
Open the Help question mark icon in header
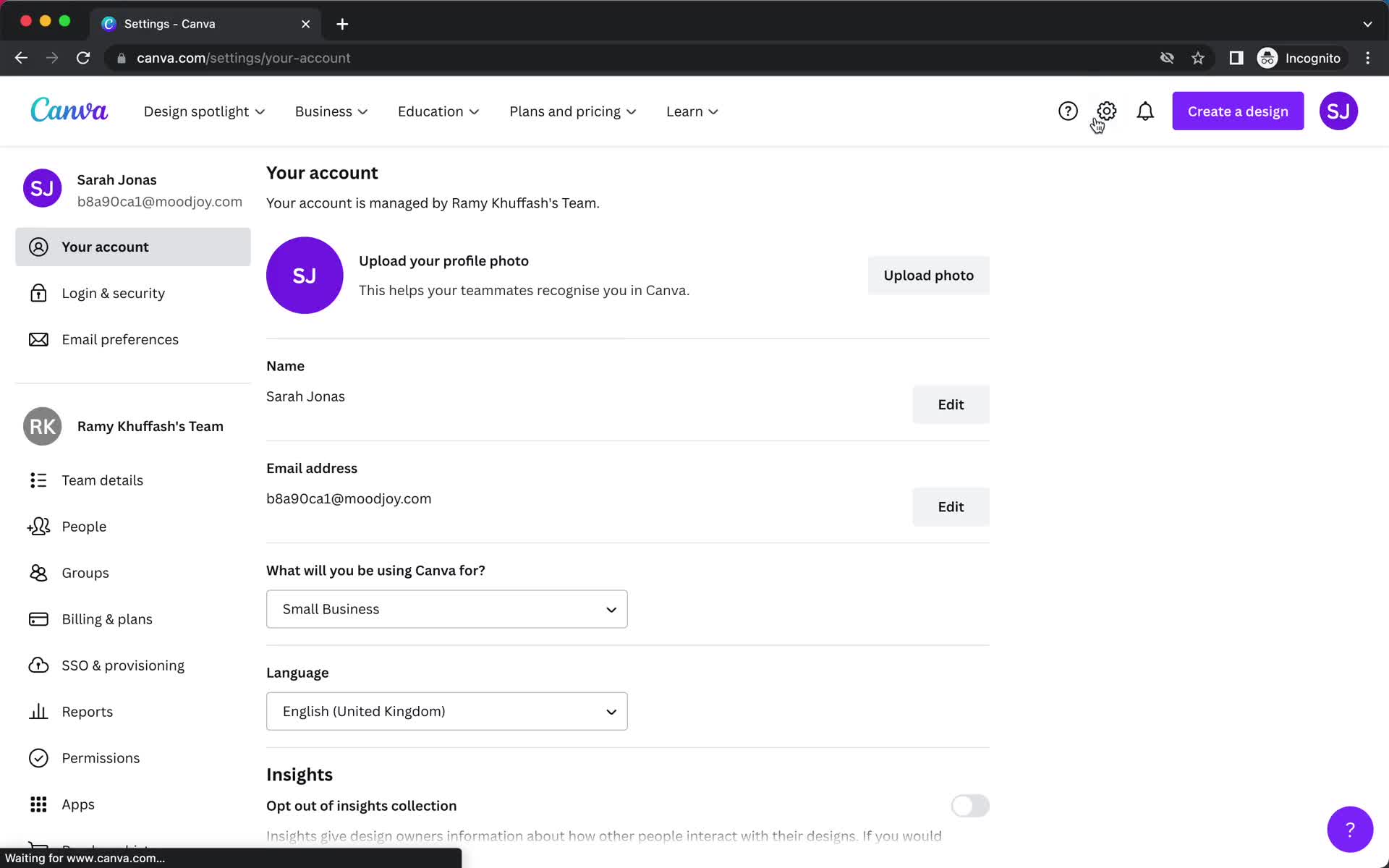(1068, 111)
